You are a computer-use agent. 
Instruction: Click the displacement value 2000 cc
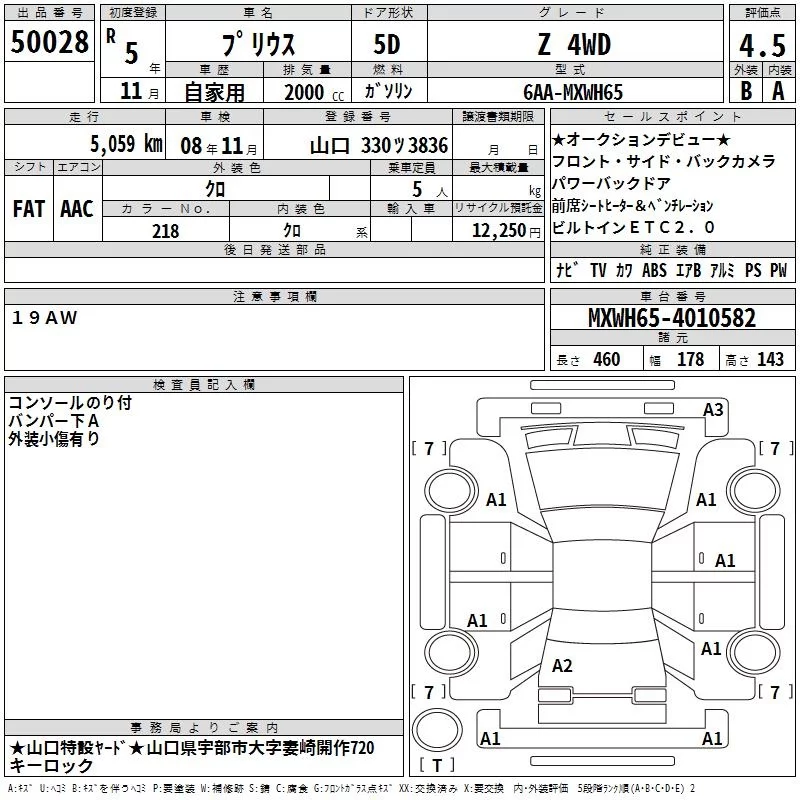click(x=314, y=92)
